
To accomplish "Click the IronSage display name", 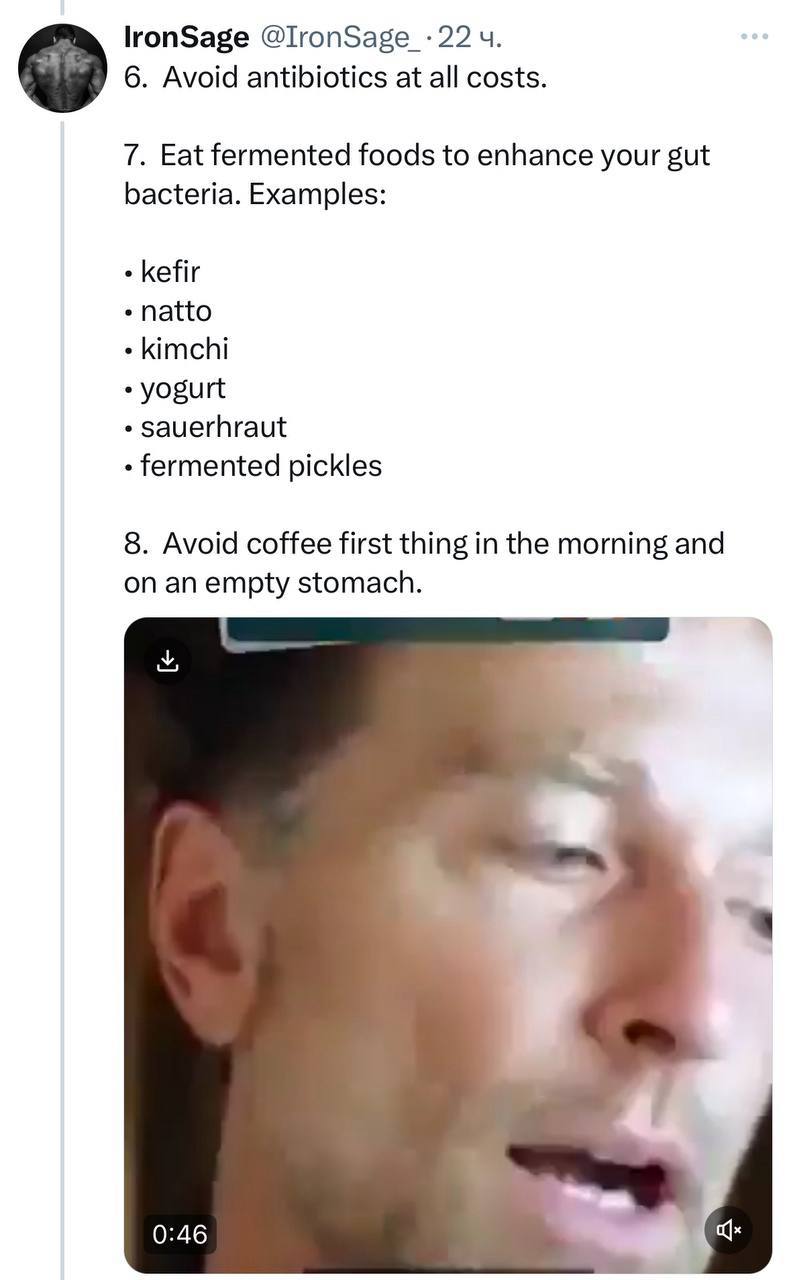I will pos(186,38).
